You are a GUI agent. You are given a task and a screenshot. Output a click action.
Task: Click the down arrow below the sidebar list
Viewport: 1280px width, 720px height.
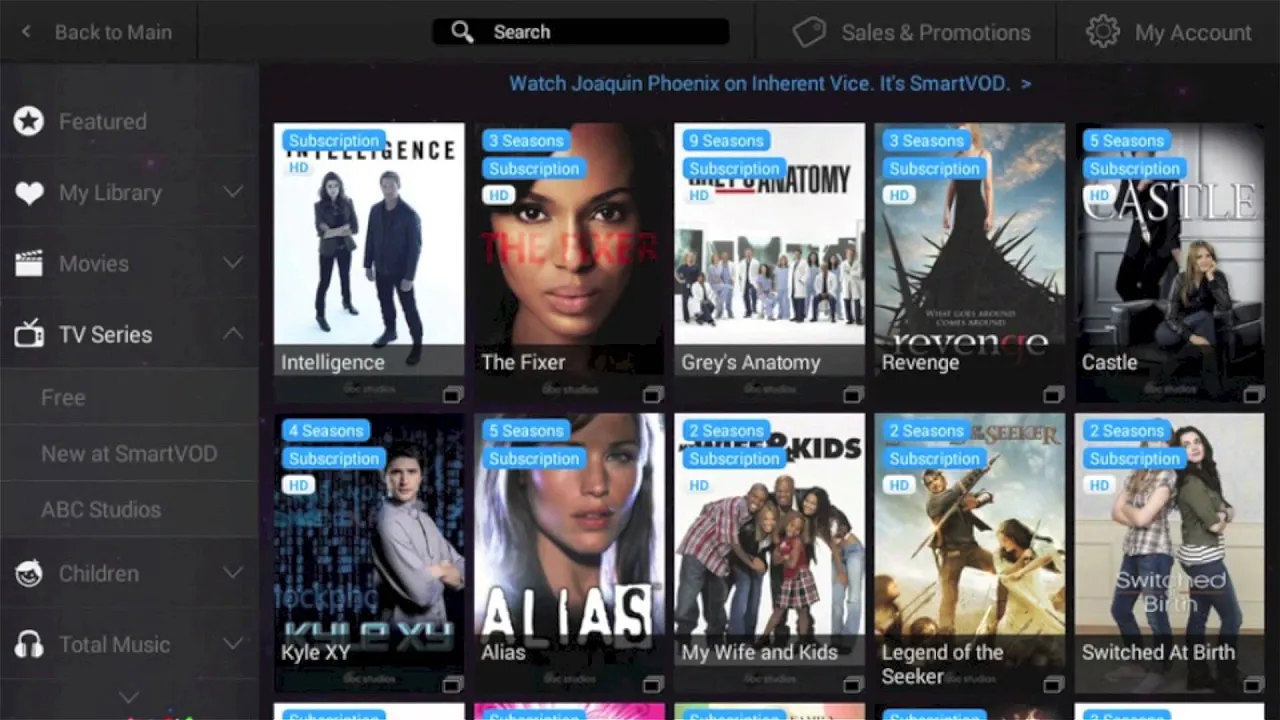pos(129,697)
